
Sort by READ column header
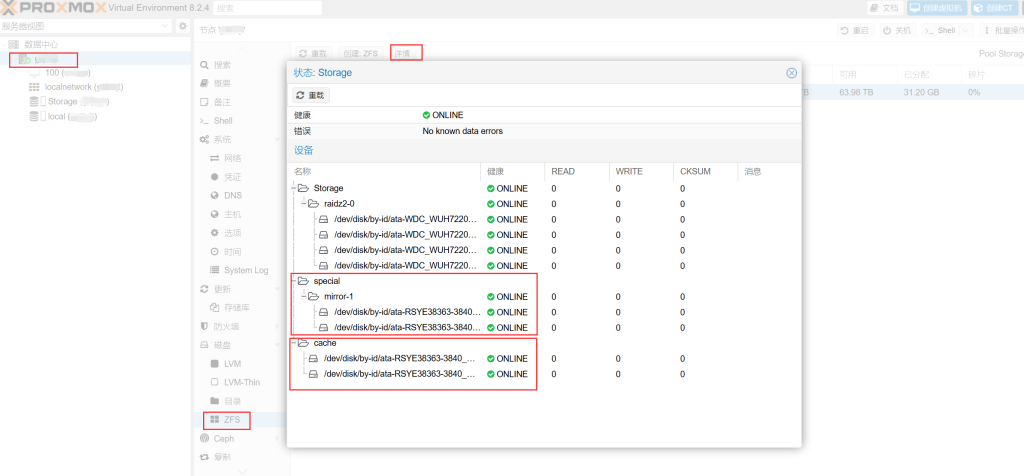click(x=577, y=172)
